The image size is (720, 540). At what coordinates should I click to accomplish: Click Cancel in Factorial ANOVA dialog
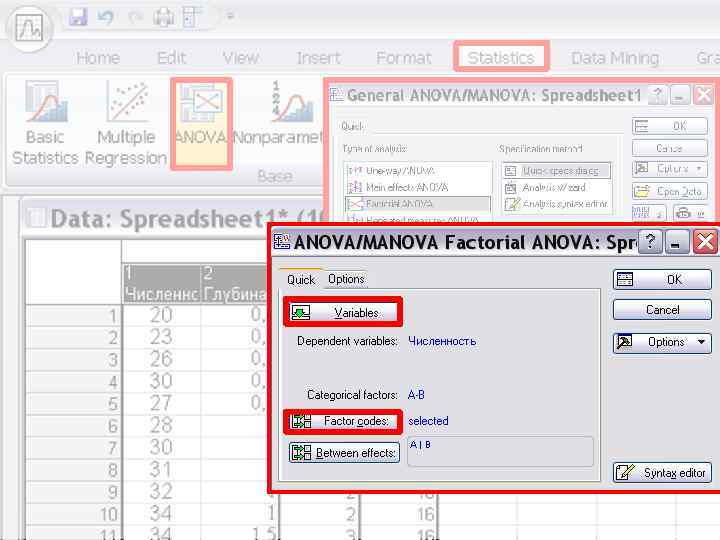point(662,310)
